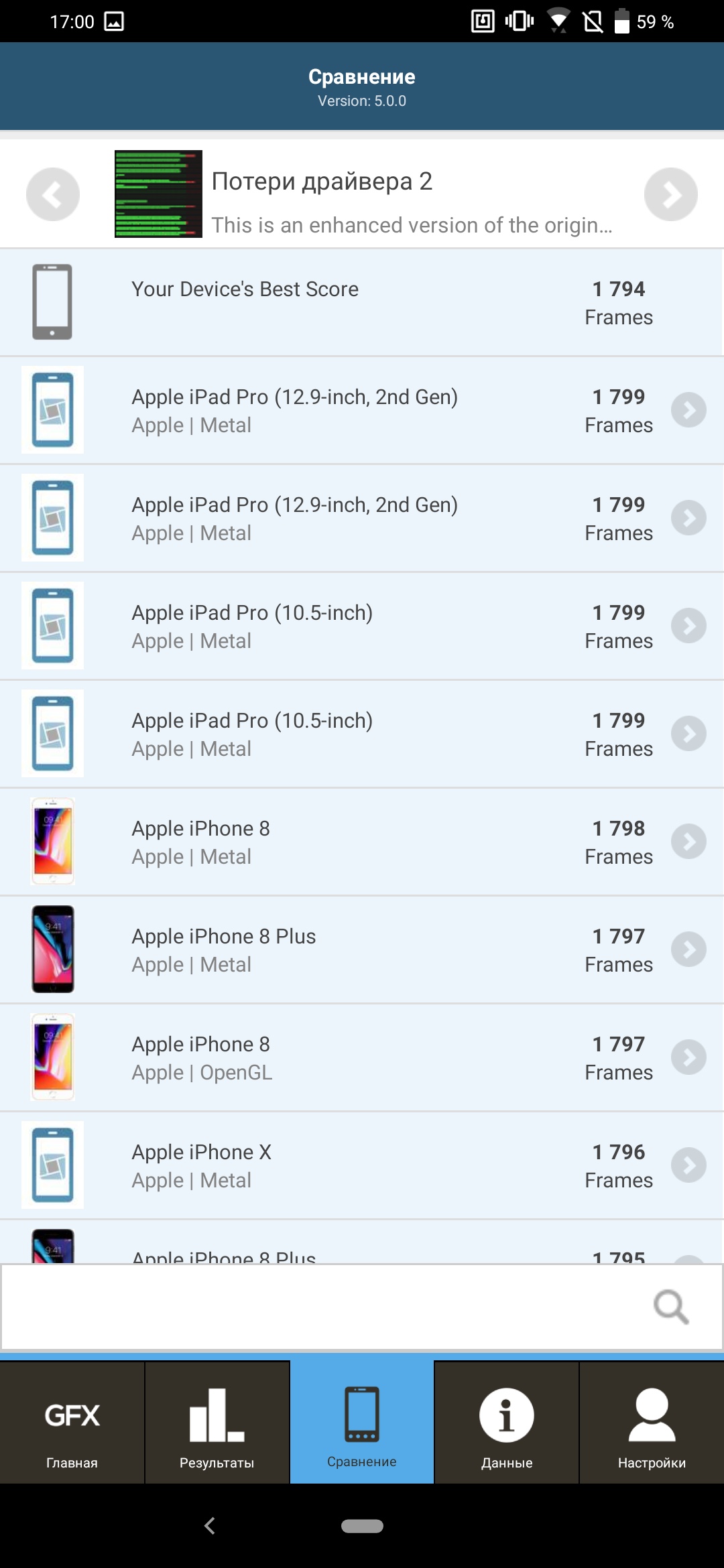
Task: Focus the device search input field
Action: coord(322,1307)
